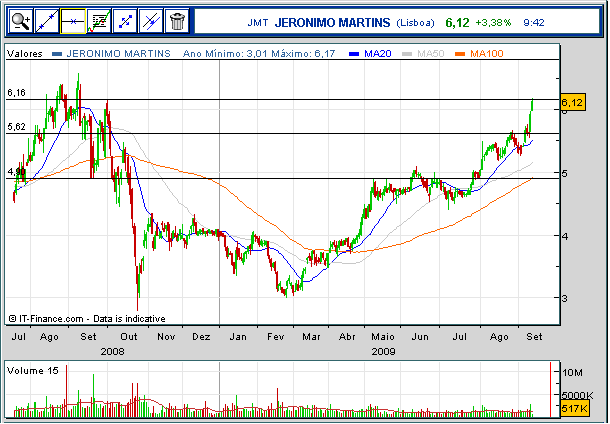The height and width of the screenshot is (424, 610).
Task: Click the trash can delete tool
Action: coord(177,21)
